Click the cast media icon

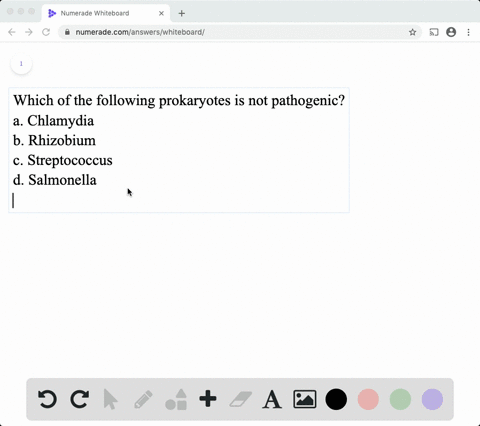pos(434,32)
